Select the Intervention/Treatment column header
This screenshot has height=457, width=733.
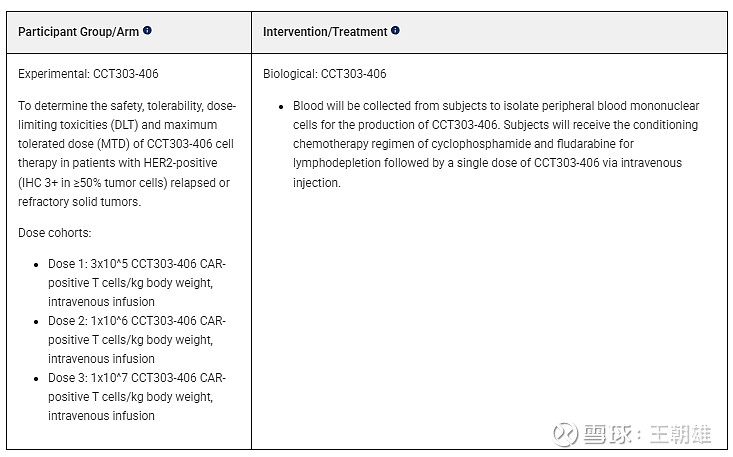pos(325,32)
